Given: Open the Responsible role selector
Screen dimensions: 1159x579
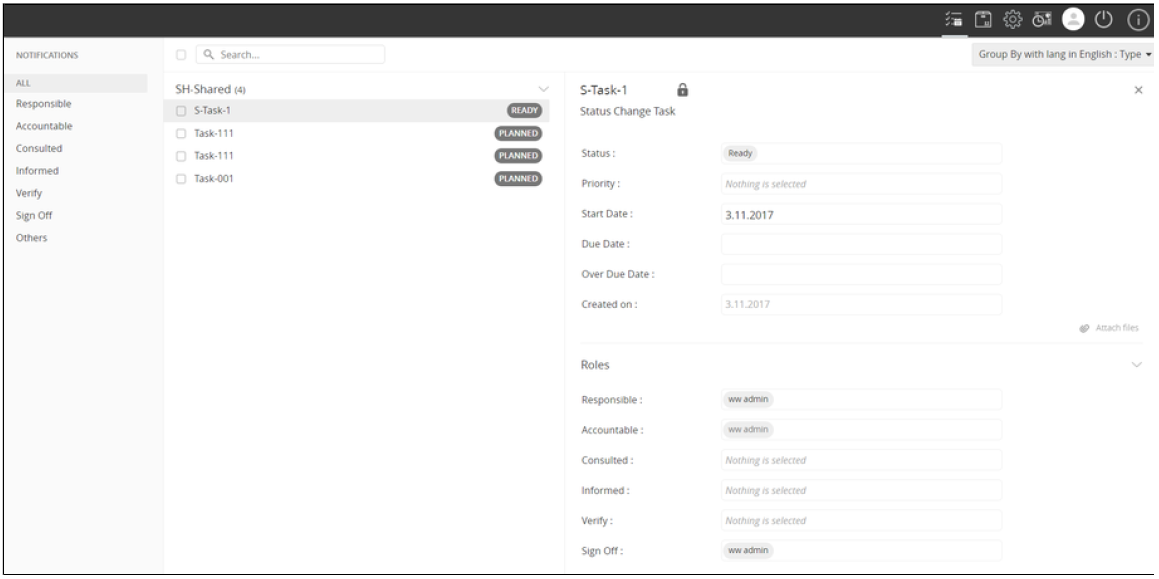Looking at the screenshot, I should click(x=861, y=399).
